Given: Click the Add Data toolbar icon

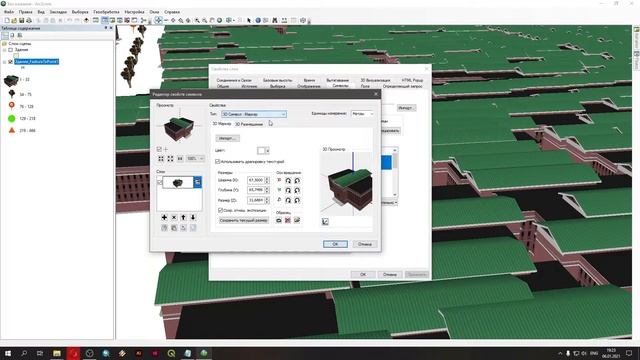Looking at the screenshot, I should [x=87, y=20].
